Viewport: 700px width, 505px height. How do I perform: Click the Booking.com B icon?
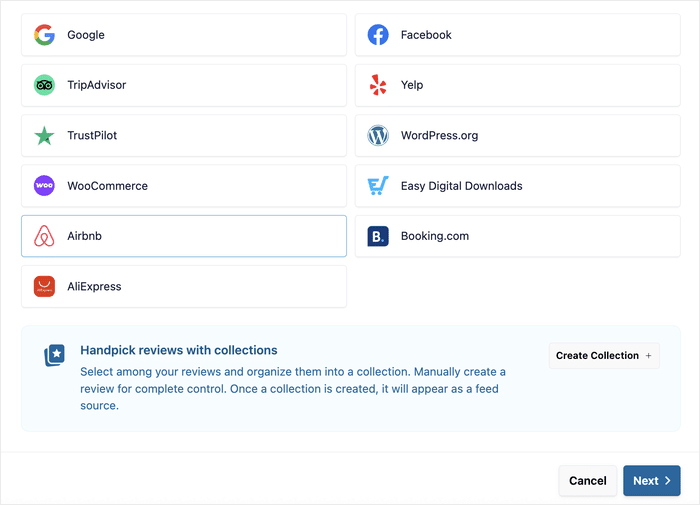point(378,236)
